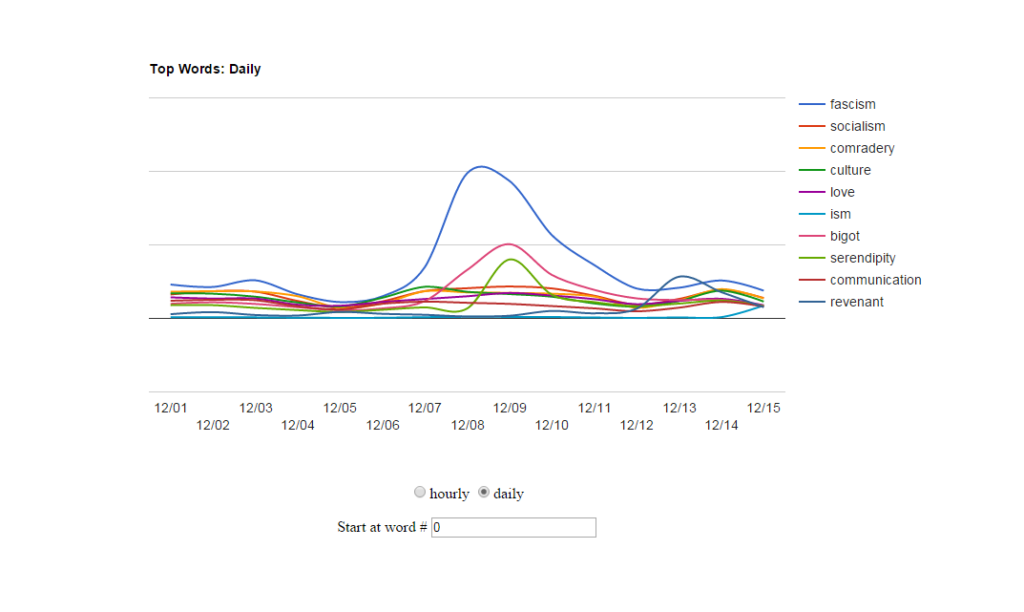The height and width of the screenshot is (612, 1024).
Task: Click the 12/09 date axis label
Action: coord(510,408)
